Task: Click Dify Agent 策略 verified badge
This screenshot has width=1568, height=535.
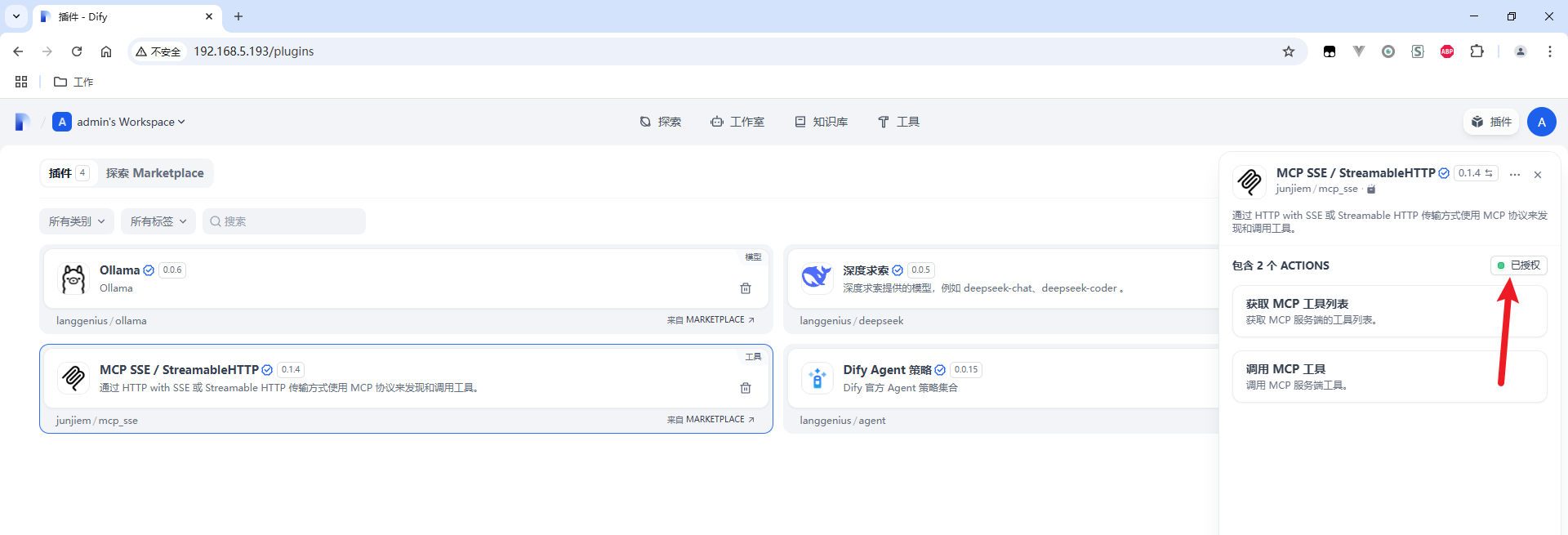Action: point(940,370)
